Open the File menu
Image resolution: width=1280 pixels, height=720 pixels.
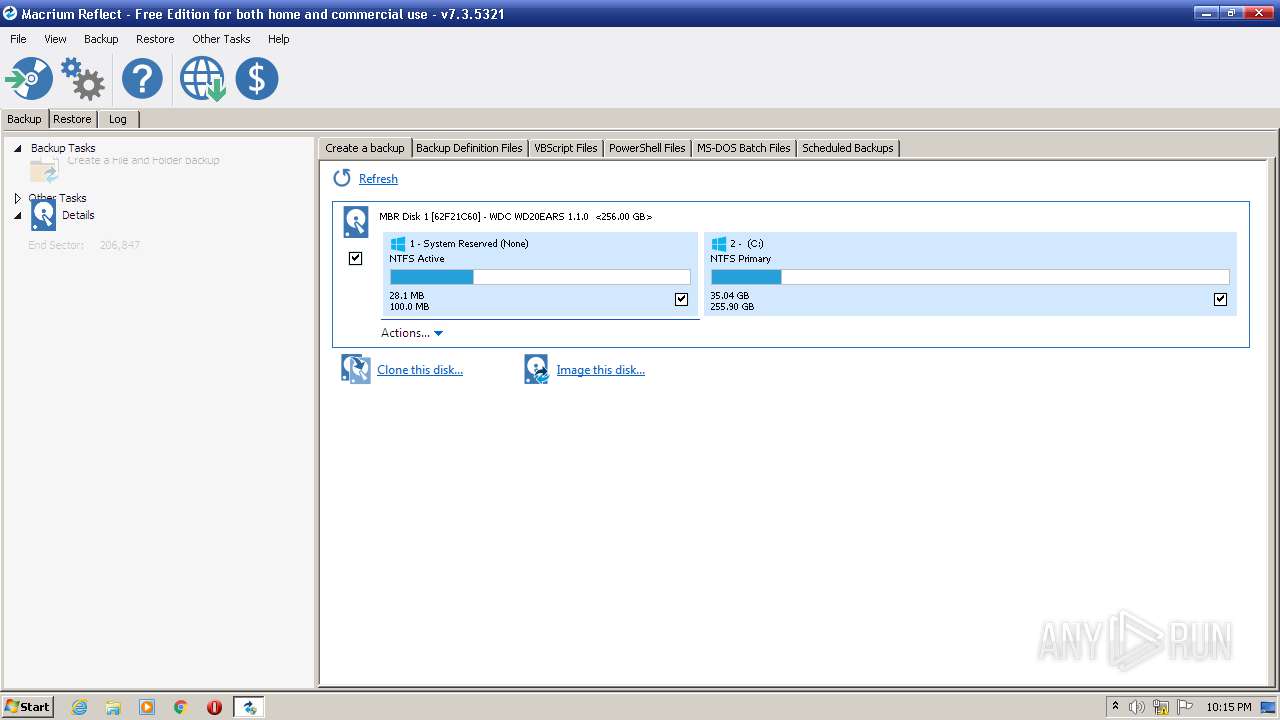click(x=18, y=39)
